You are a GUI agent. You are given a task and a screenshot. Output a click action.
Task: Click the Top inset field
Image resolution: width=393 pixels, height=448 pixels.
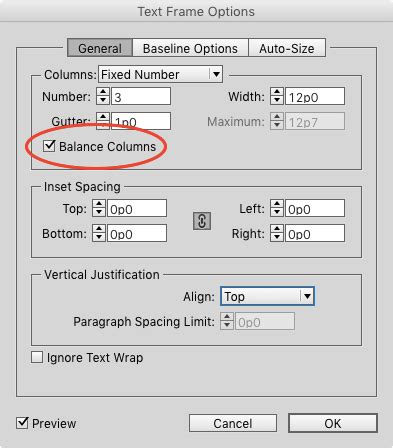tap(137, 208)
